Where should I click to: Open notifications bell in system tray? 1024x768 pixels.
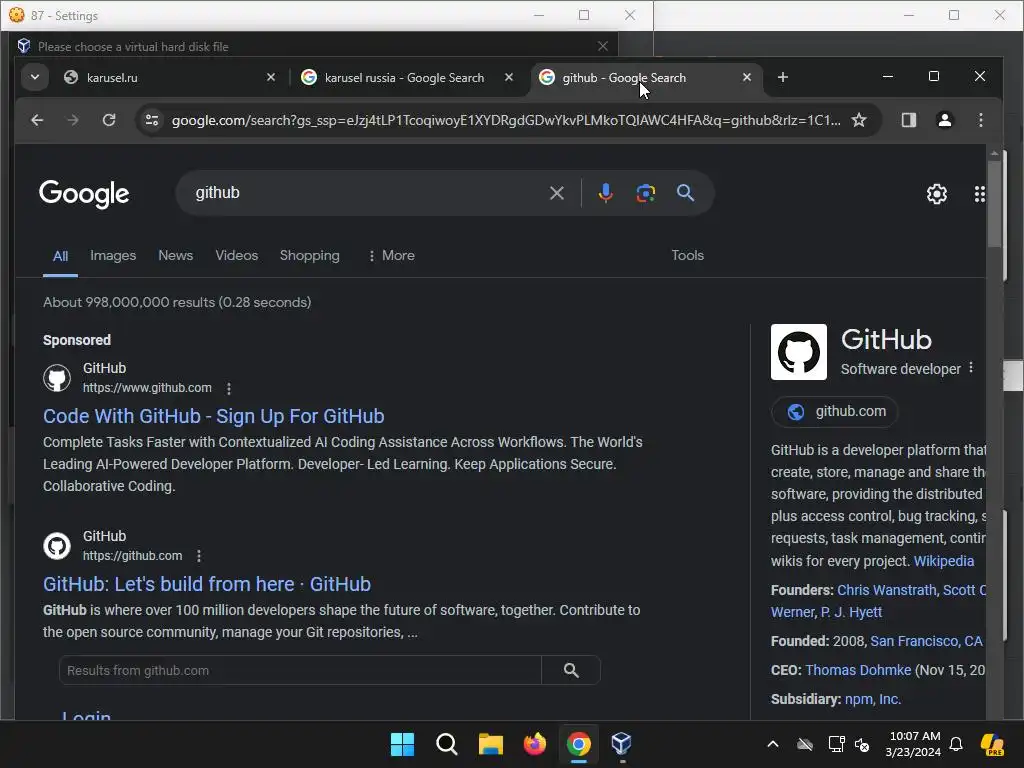pyautogui.click(x=956, y=744)
